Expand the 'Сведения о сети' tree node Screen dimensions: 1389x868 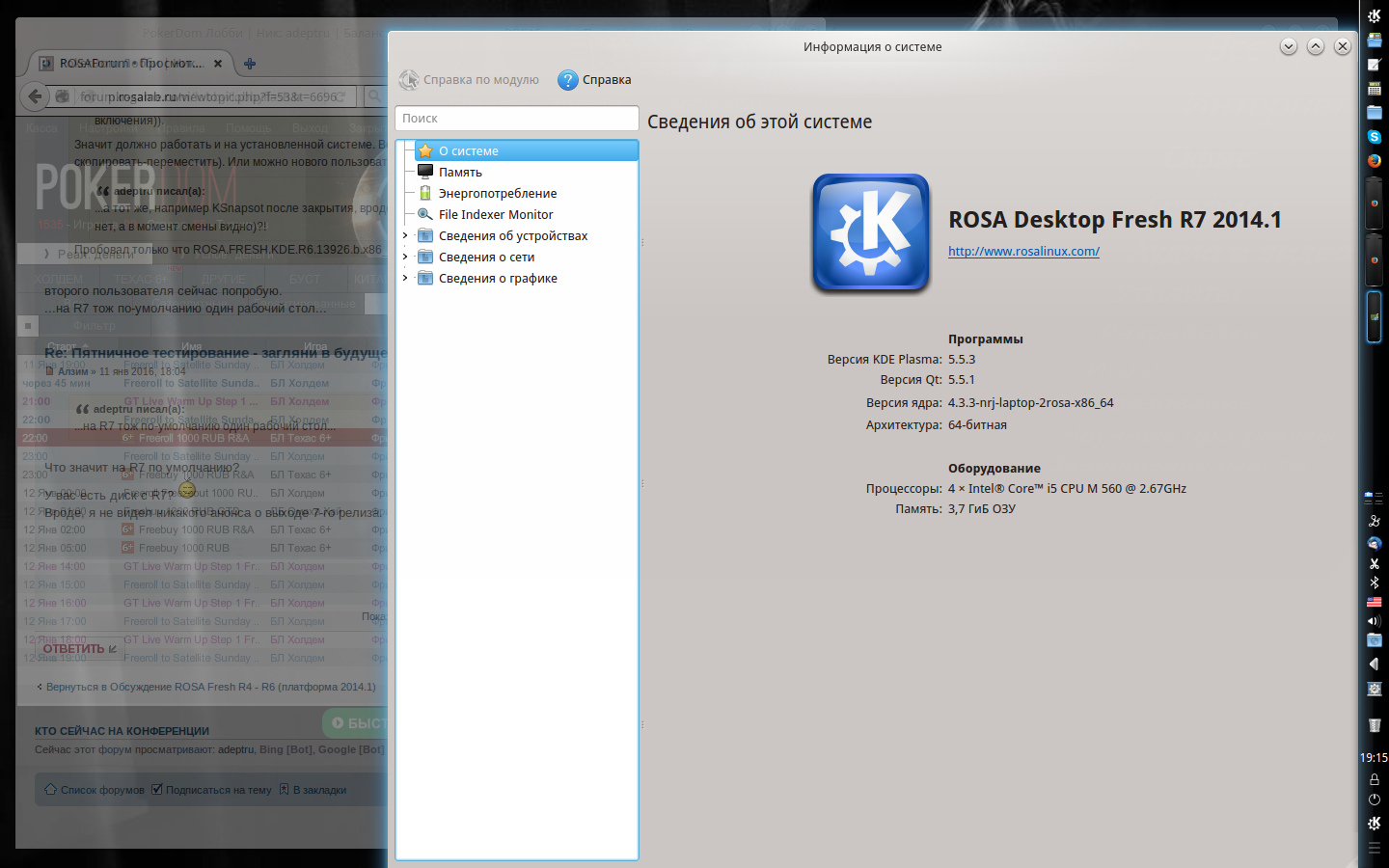point(405,257)
